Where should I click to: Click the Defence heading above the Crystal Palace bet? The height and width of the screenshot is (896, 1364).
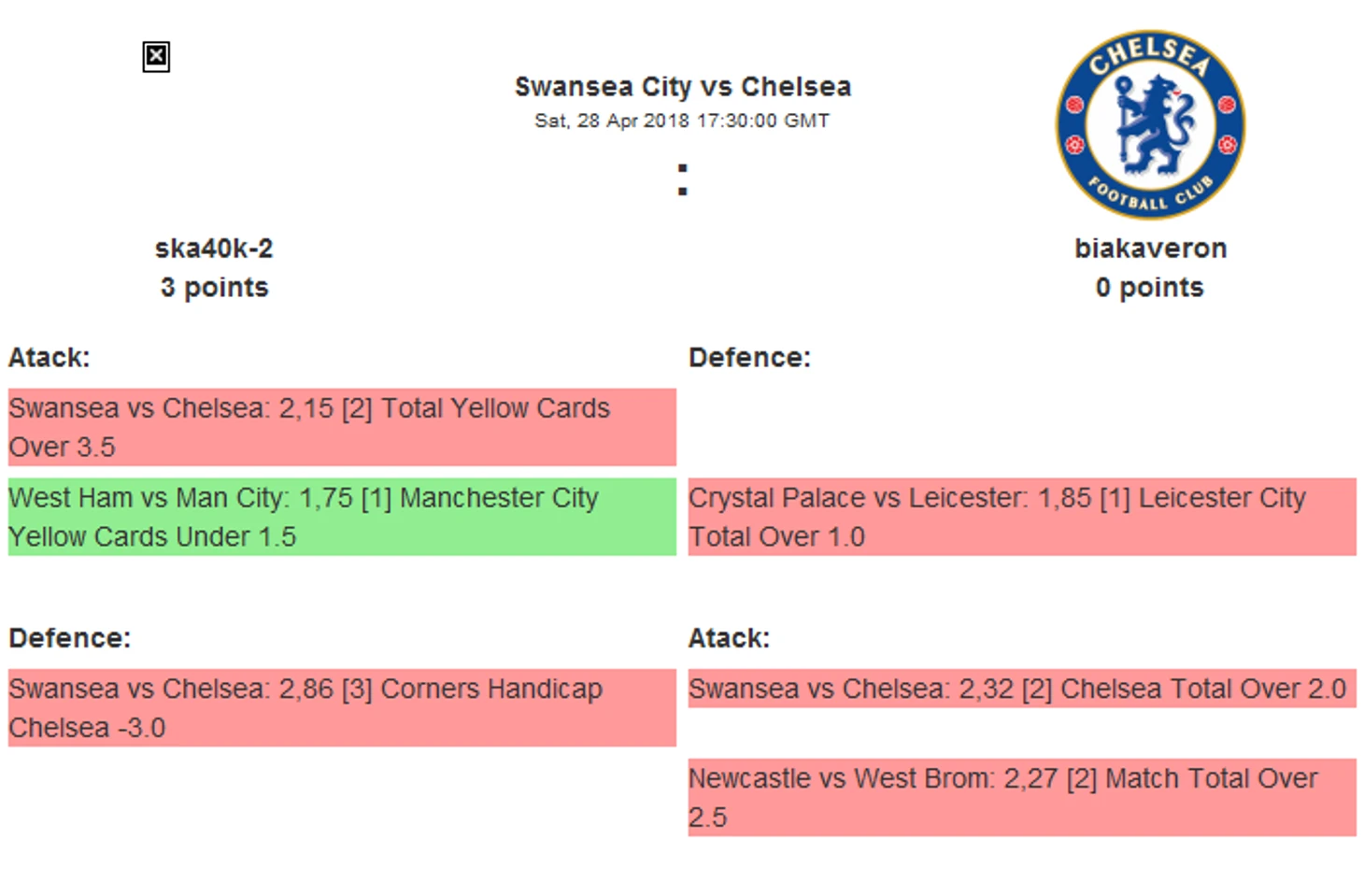(749, 358)
